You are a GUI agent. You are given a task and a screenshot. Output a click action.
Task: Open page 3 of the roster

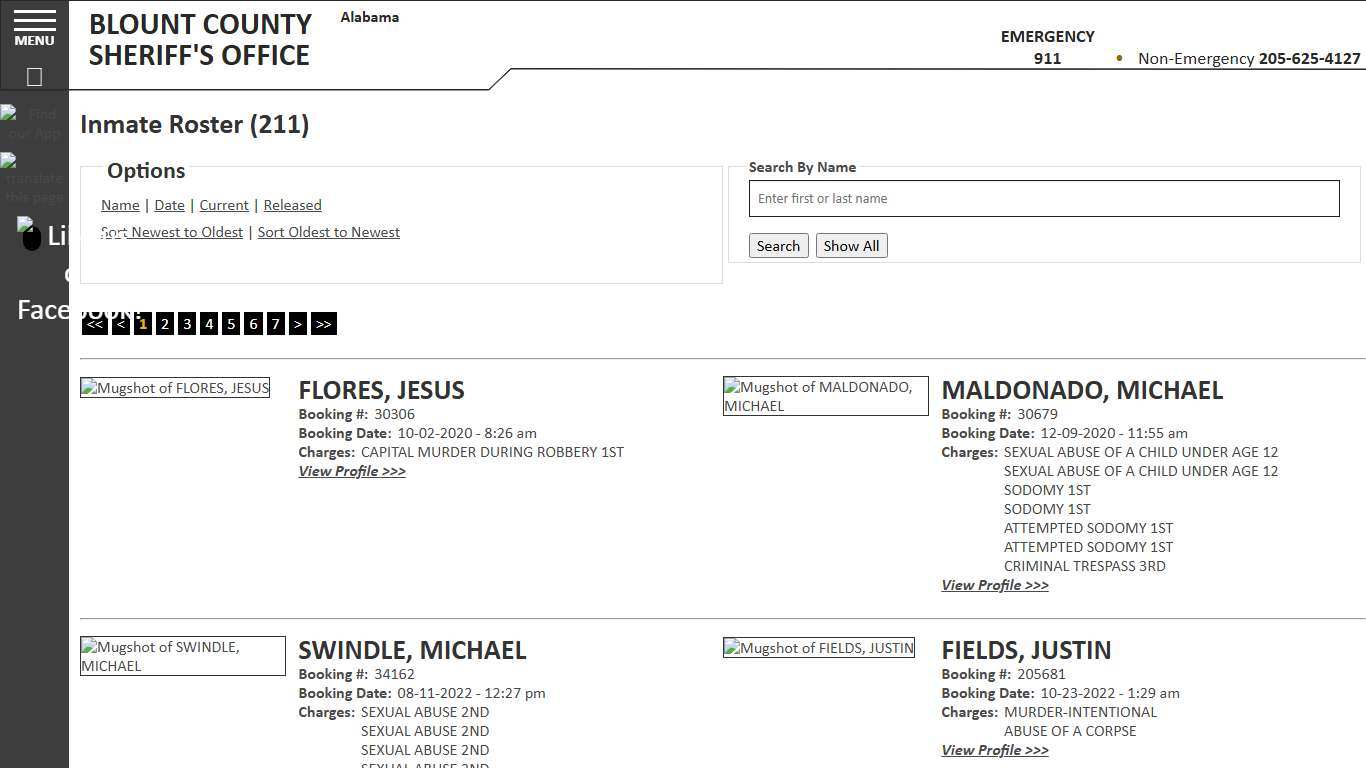[x=187, y=323]
